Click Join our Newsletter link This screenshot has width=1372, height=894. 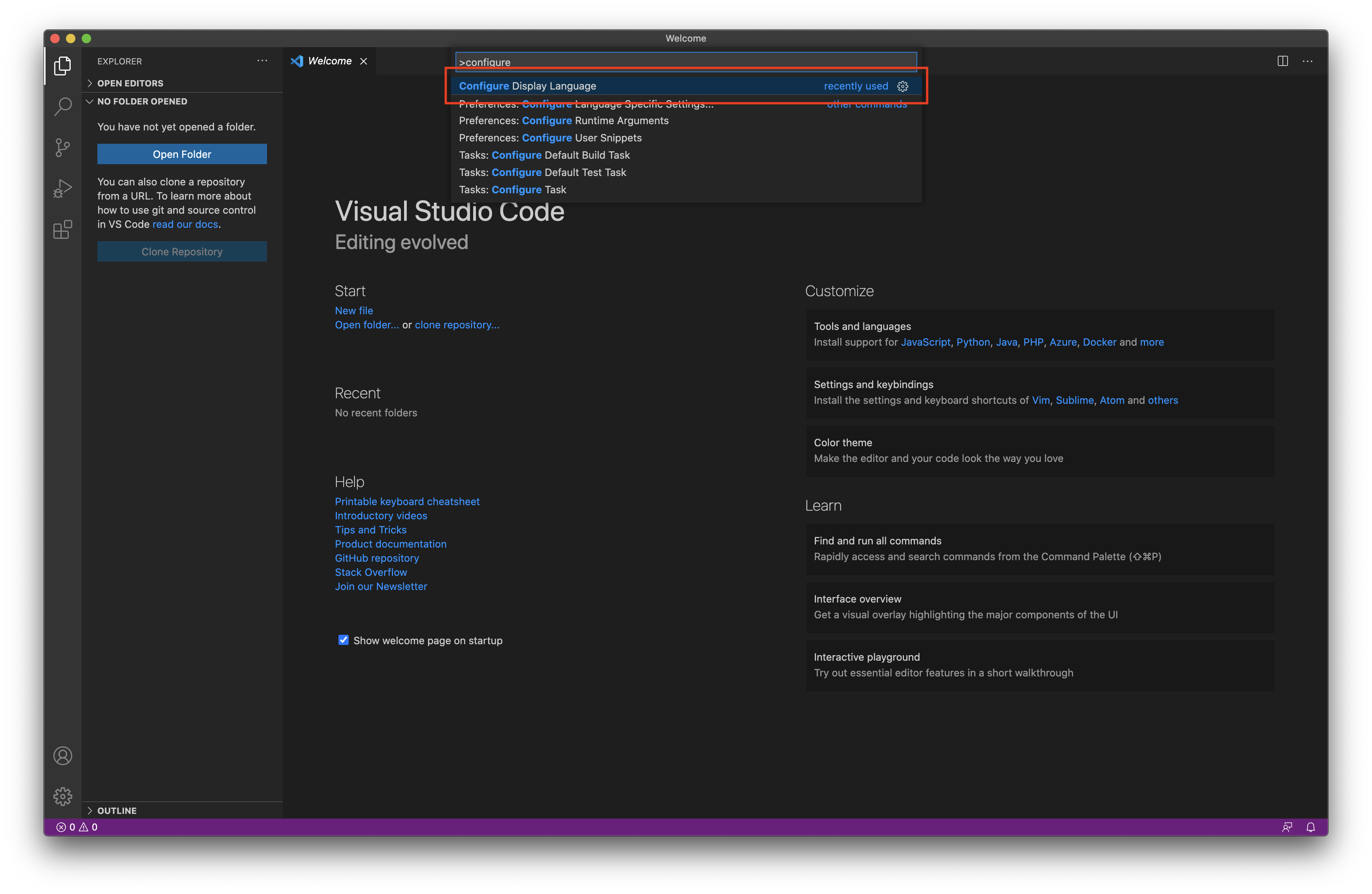pos(381,586)
